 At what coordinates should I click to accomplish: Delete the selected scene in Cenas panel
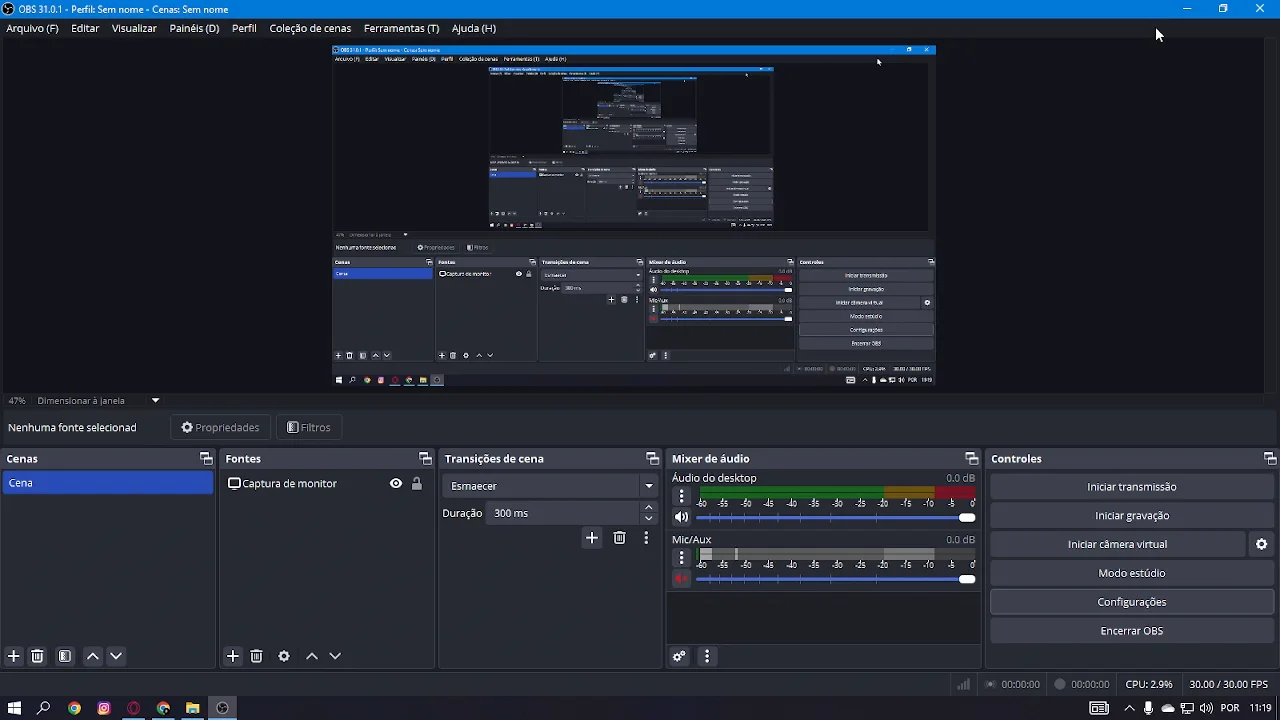(37, 656)
